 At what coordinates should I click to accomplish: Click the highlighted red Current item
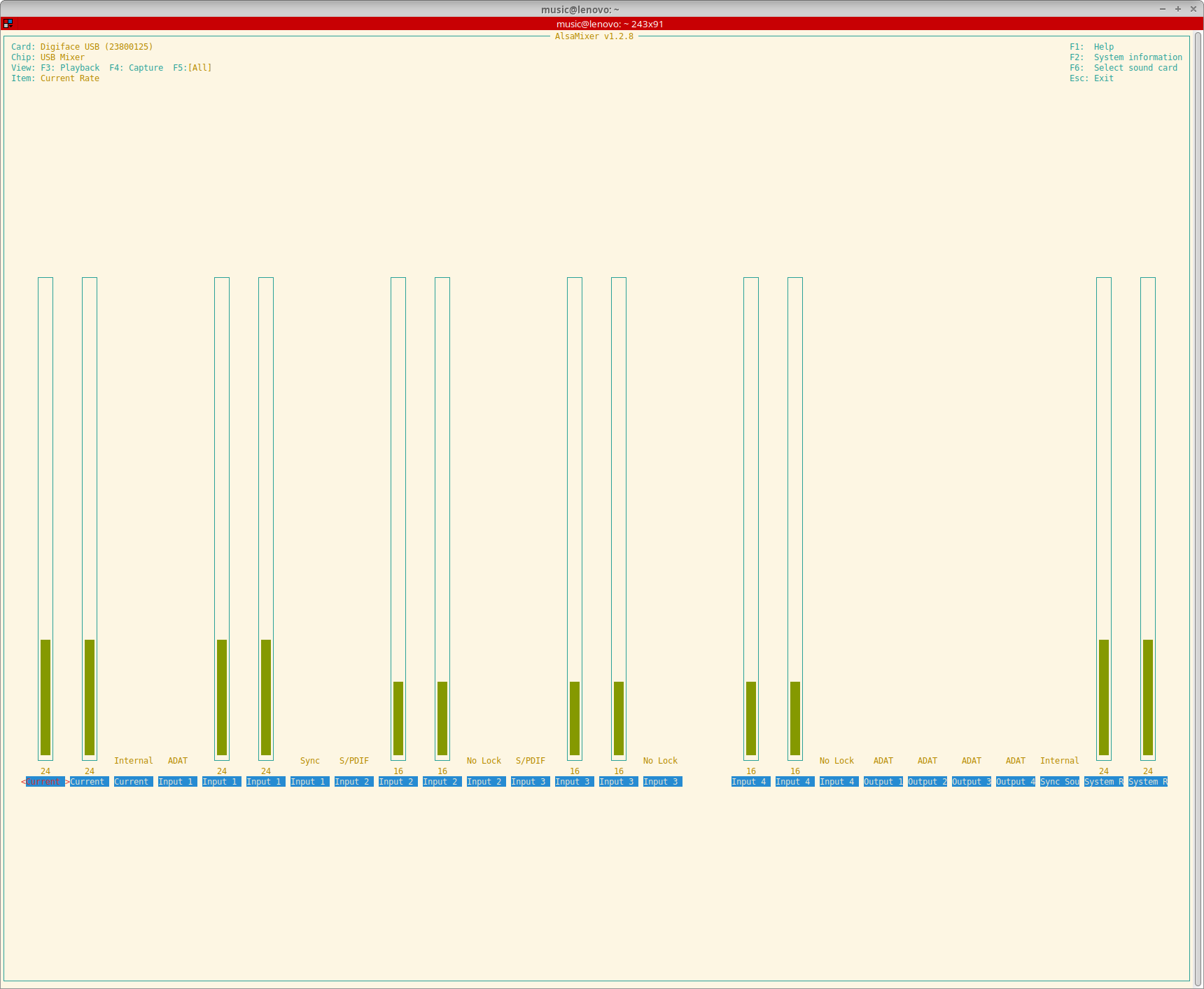click(x=44, y=782)
